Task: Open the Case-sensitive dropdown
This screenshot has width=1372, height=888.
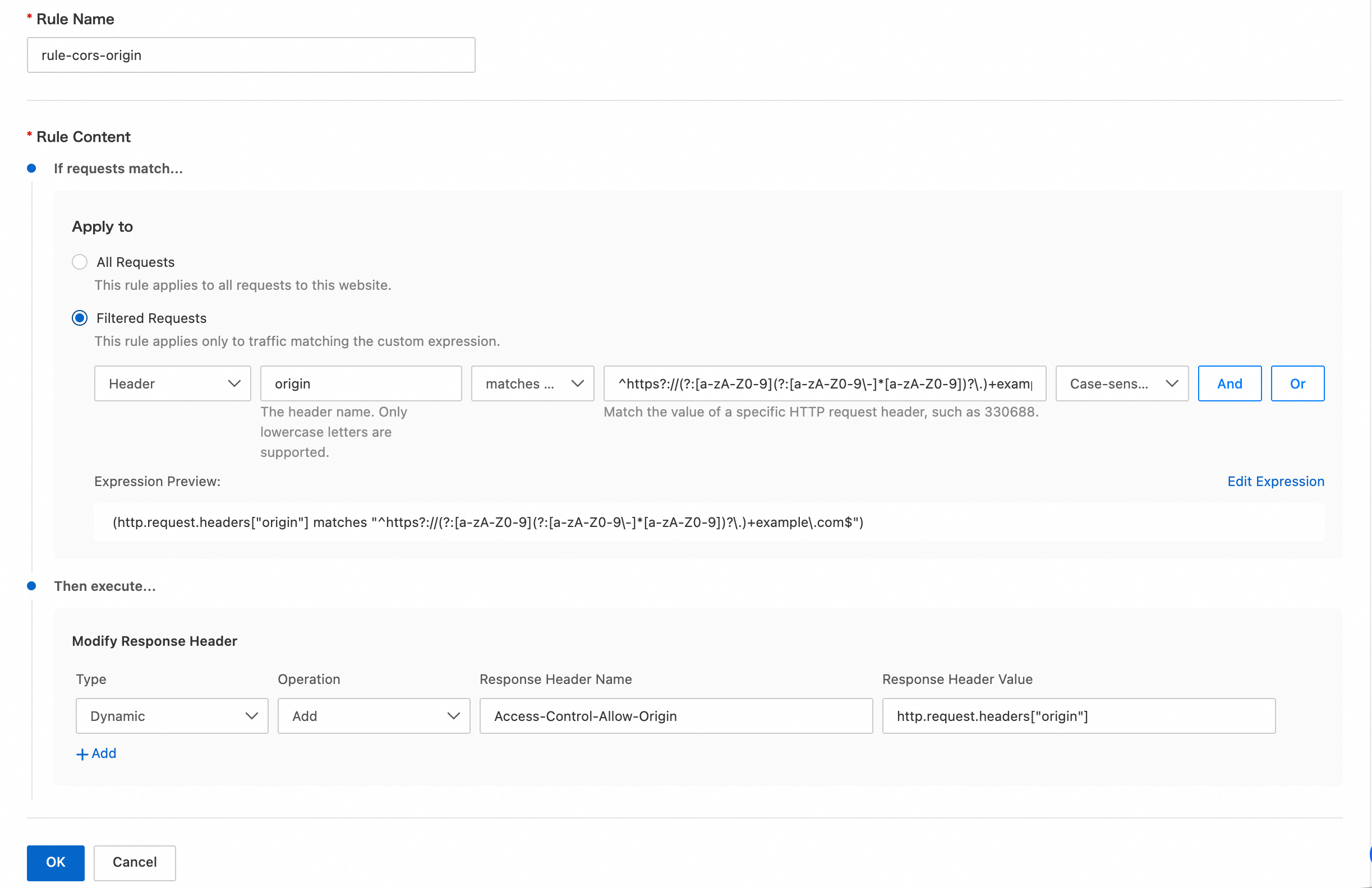Action: [x=1121, y=384]
